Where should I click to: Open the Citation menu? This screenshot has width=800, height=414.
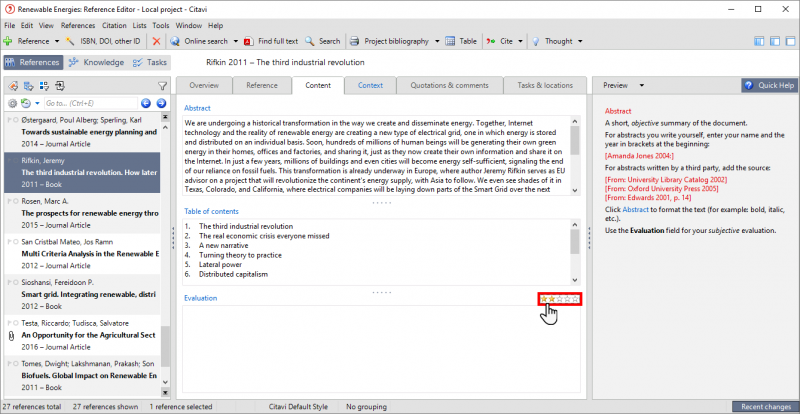pyautogui.click(x=114, y=26)
